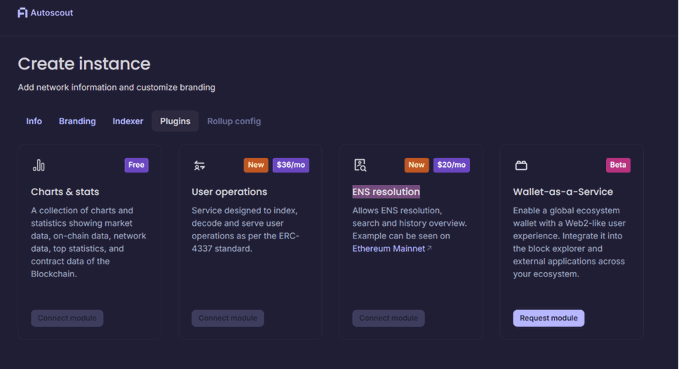Go to the Indexer tab
679x369 pixels.
[x=128, y=121]
